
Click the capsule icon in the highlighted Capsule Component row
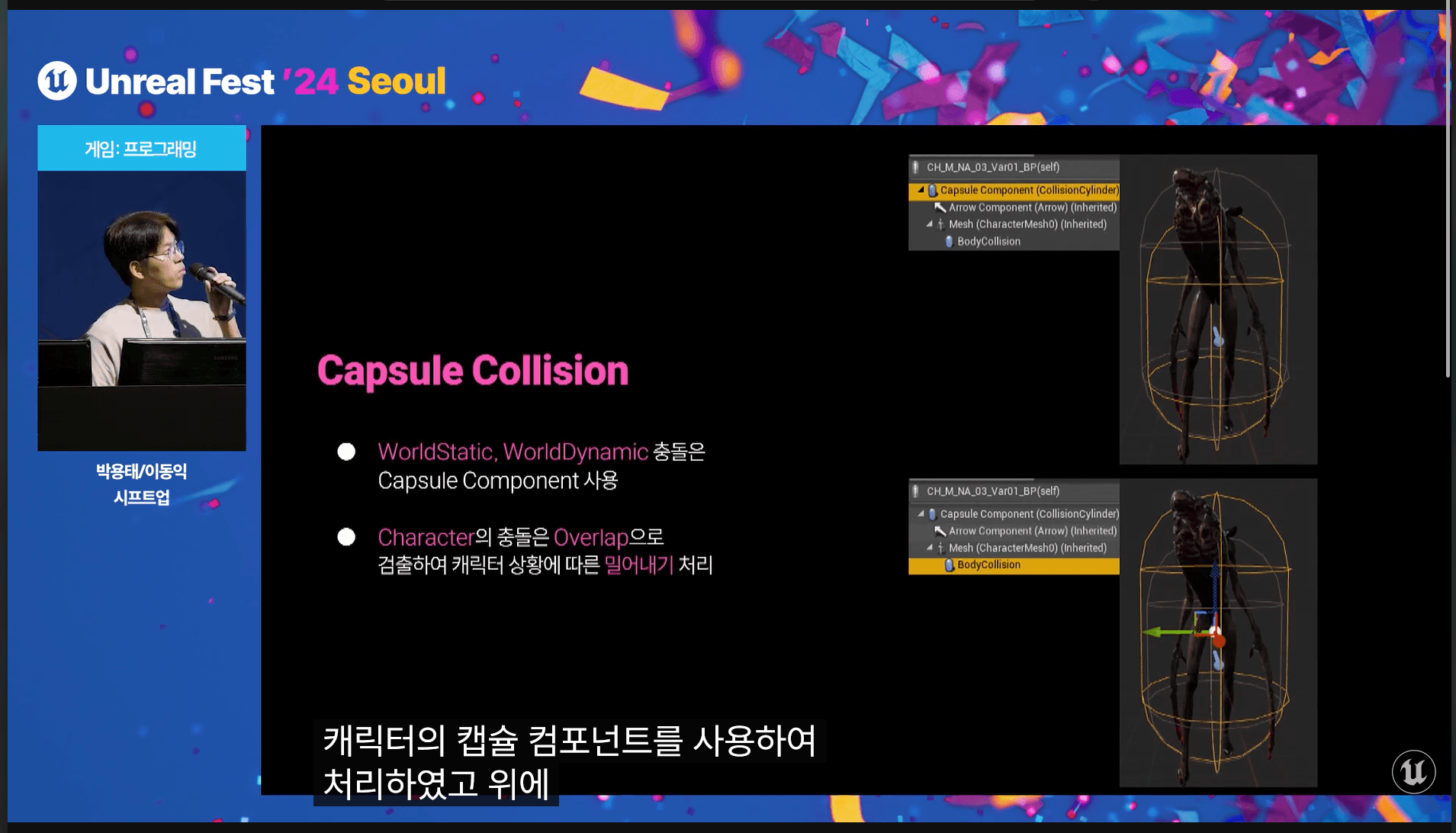(x=932, y=191)
